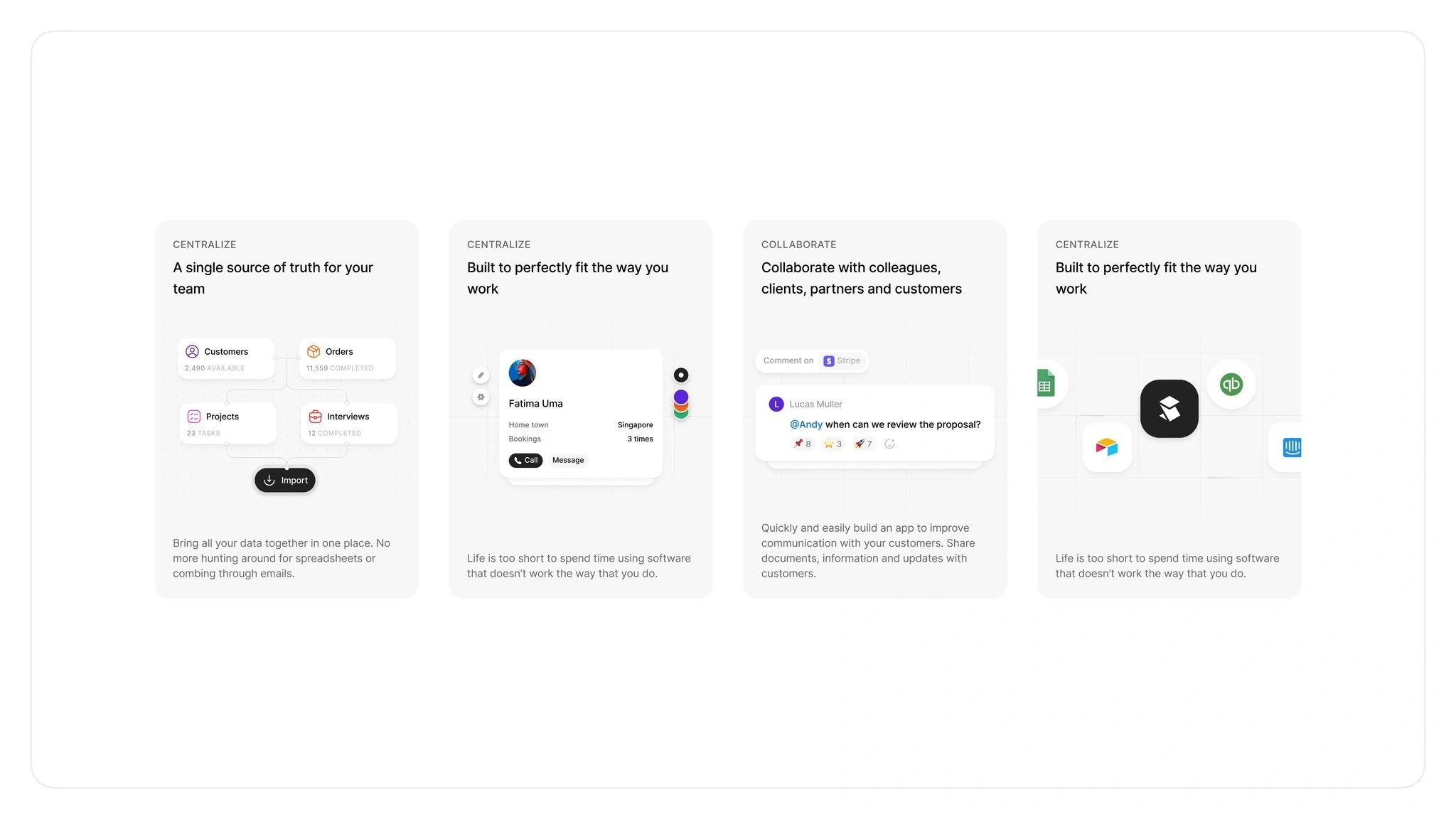Click the Message button on Fatima's card
The width and height of the screenshot is (1456, 819).
tap(567, 461)
